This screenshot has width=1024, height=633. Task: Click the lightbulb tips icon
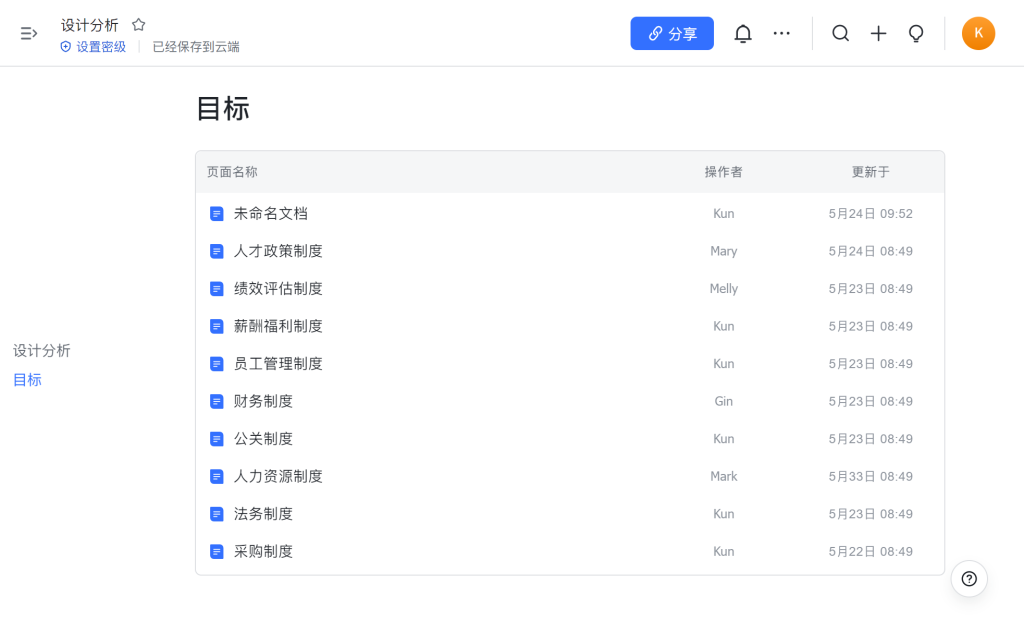click(x=915, y=33)
